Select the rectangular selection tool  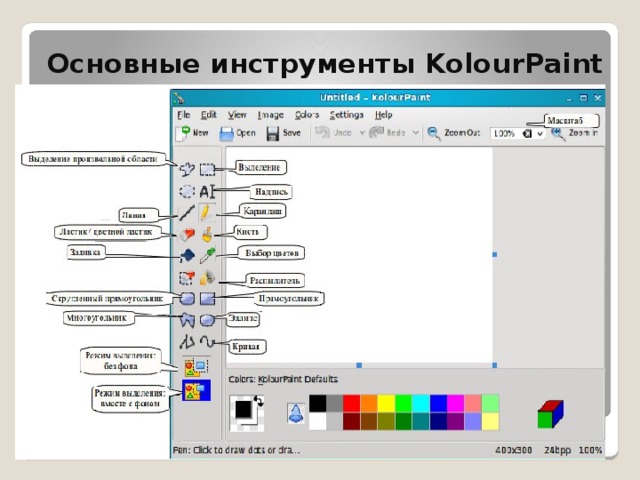tap(207, 169)
